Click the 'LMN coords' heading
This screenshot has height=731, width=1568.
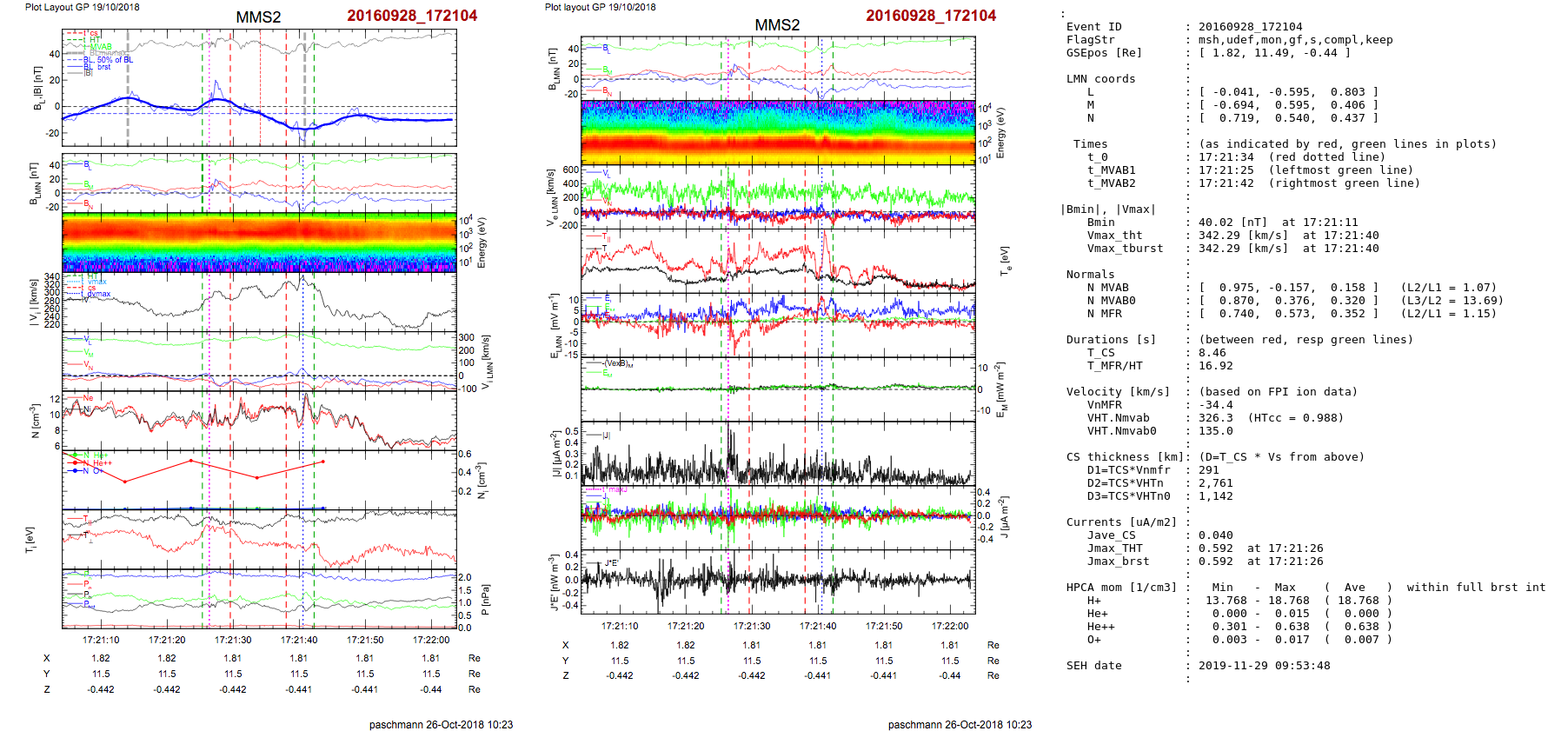click(x=1100, y=79)
